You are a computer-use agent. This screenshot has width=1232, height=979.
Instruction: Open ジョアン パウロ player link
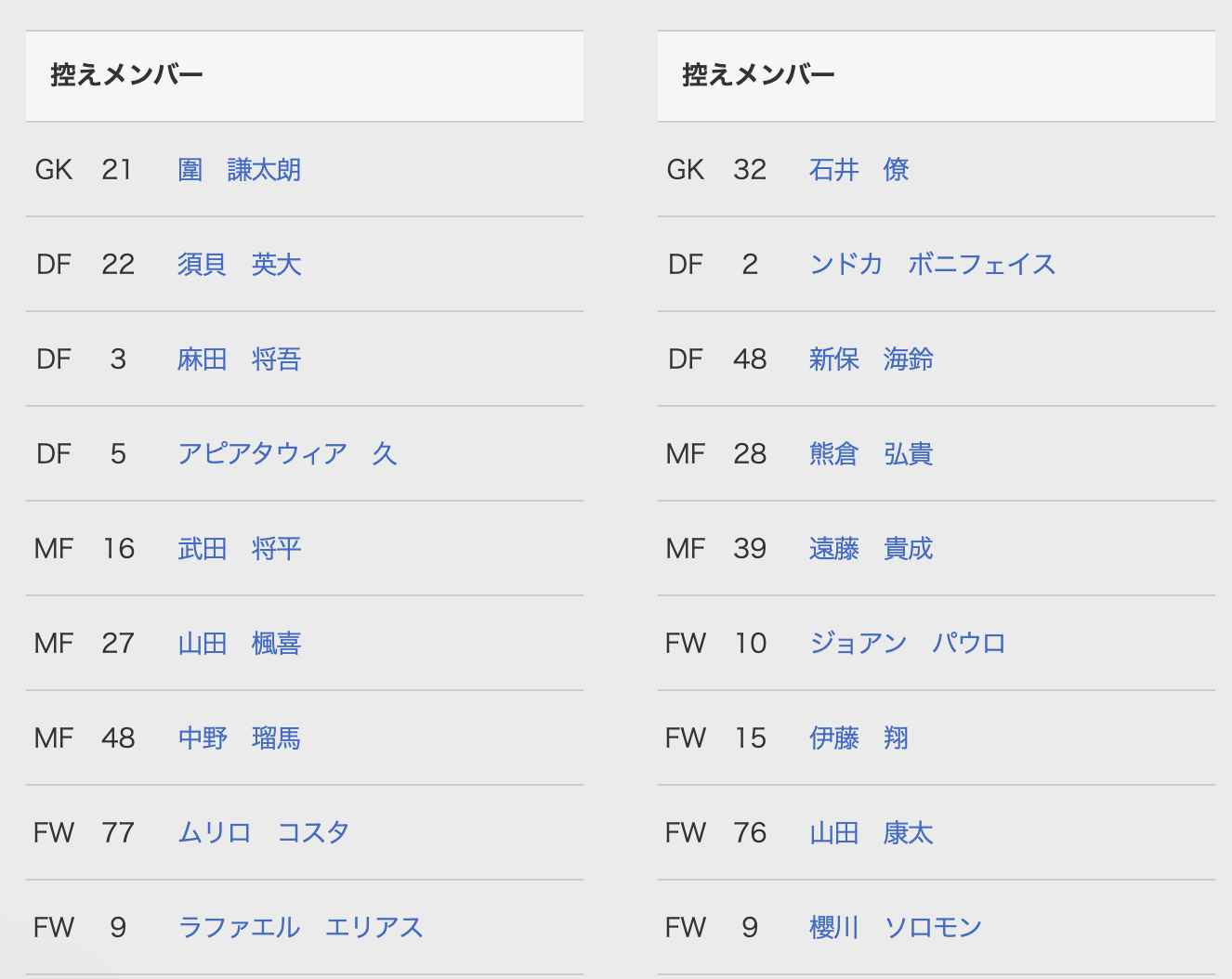[x=908, y=644]
